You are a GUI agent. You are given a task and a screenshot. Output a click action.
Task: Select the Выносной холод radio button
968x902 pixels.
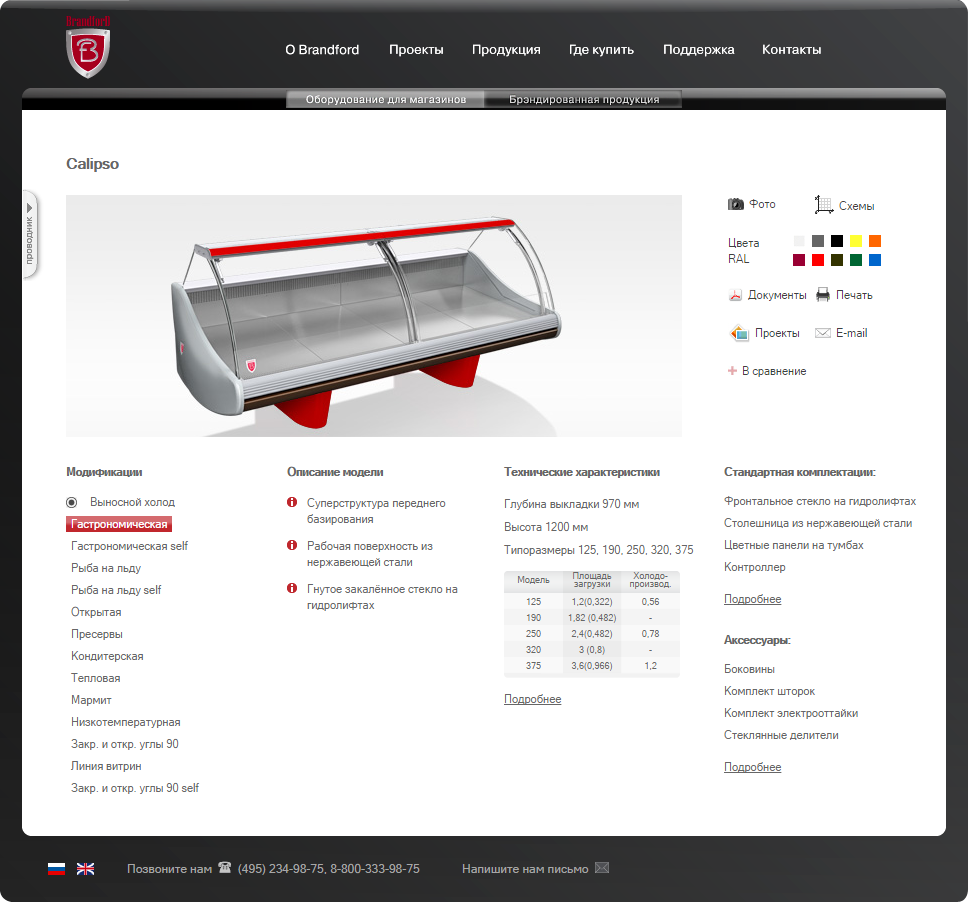[x=72, y=502]
